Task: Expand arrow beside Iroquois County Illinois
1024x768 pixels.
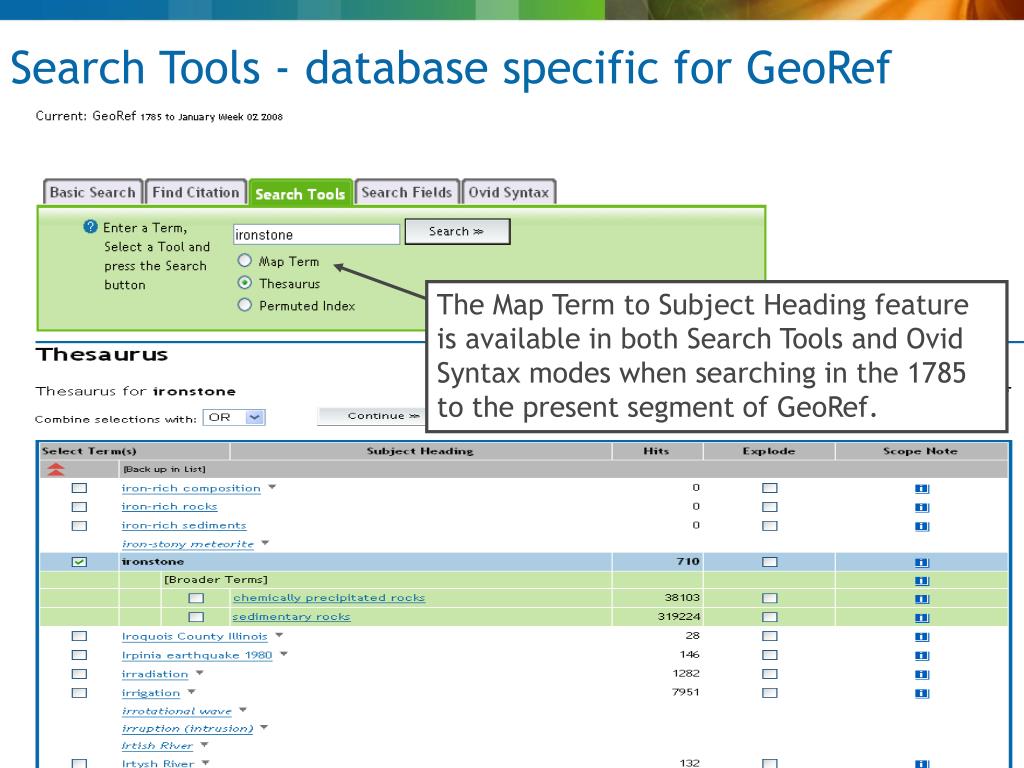Action: point(279,635)
